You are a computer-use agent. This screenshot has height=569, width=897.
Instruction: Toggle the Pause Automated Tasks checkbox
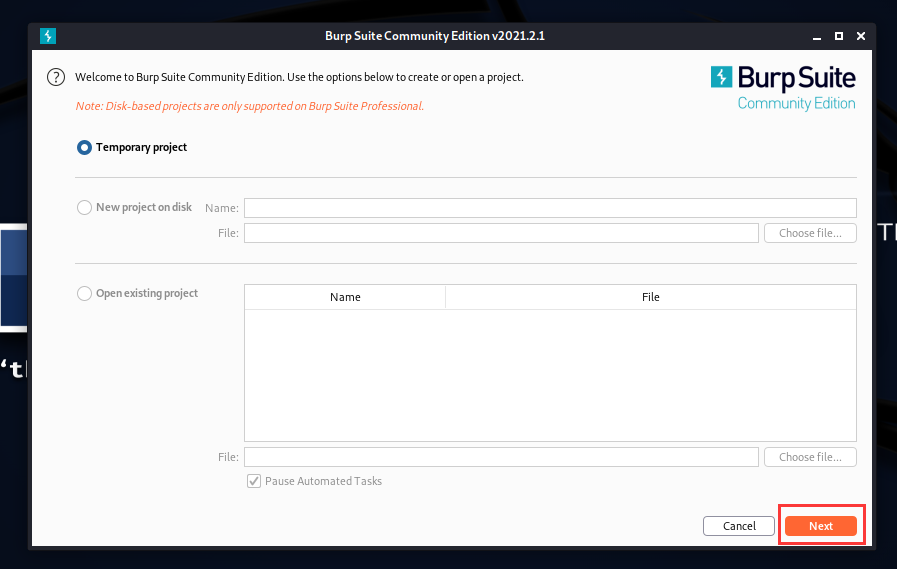254,481
